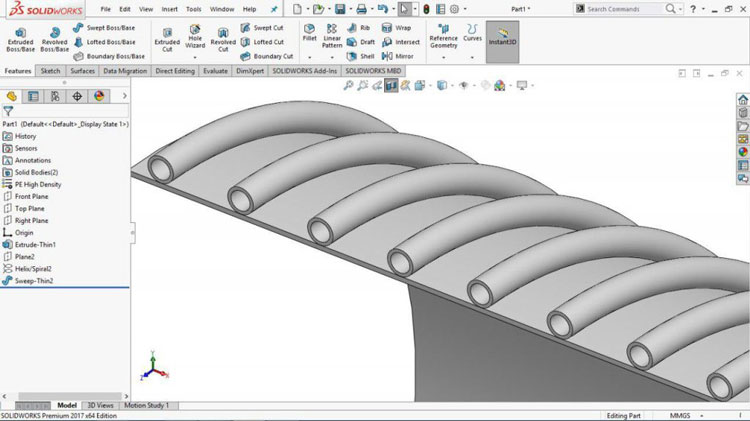Expand the Reference Geometry dropdown

tap(443, 57)
